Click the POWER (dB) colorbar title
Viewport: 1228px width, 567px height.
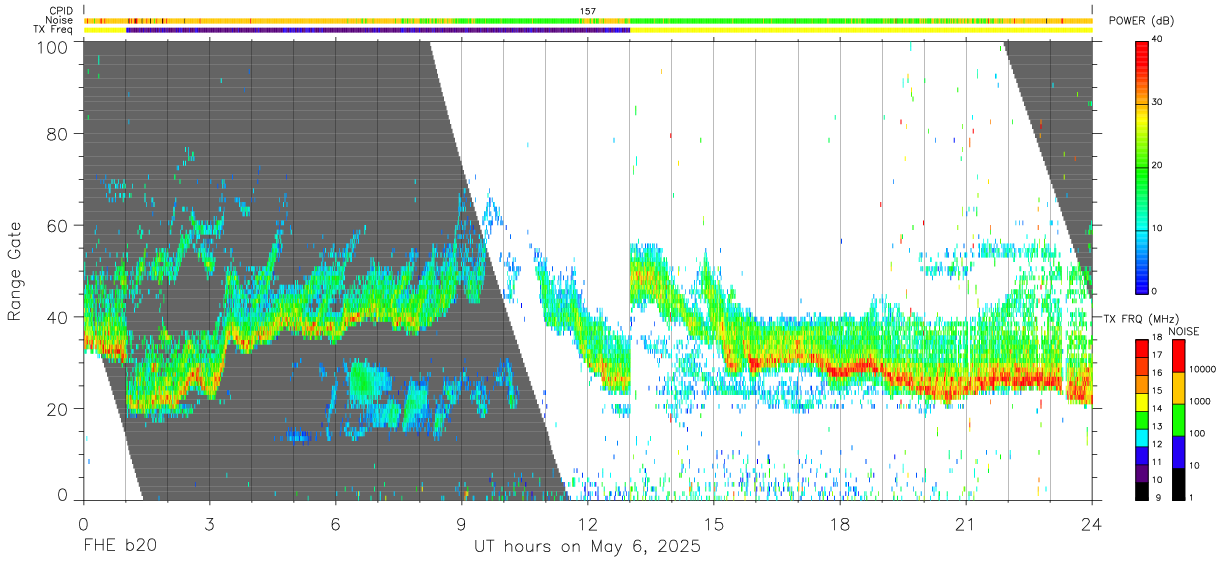(x=1142, y=21)
